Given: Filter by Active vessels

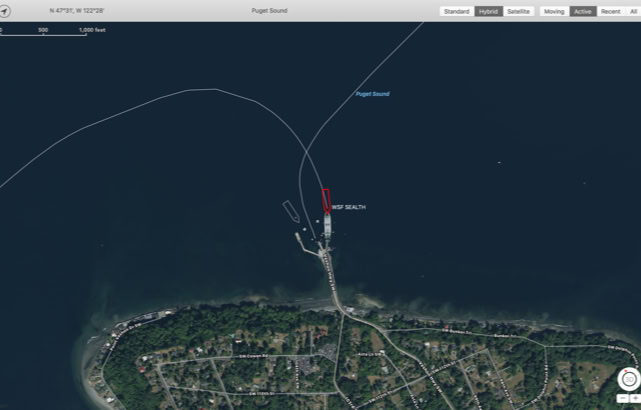Looking at the screenshot, I should (583, 11).
